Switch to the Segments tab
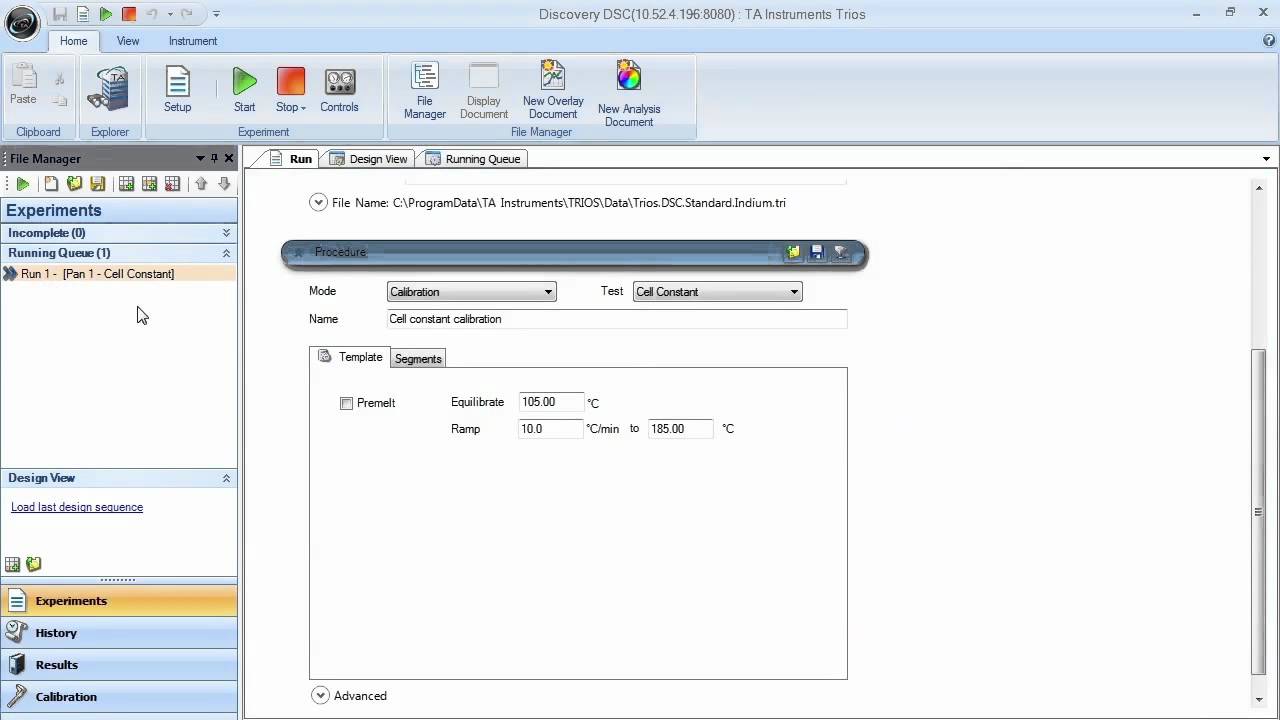Screen dimensions: 1280x720 coord(418,359)
